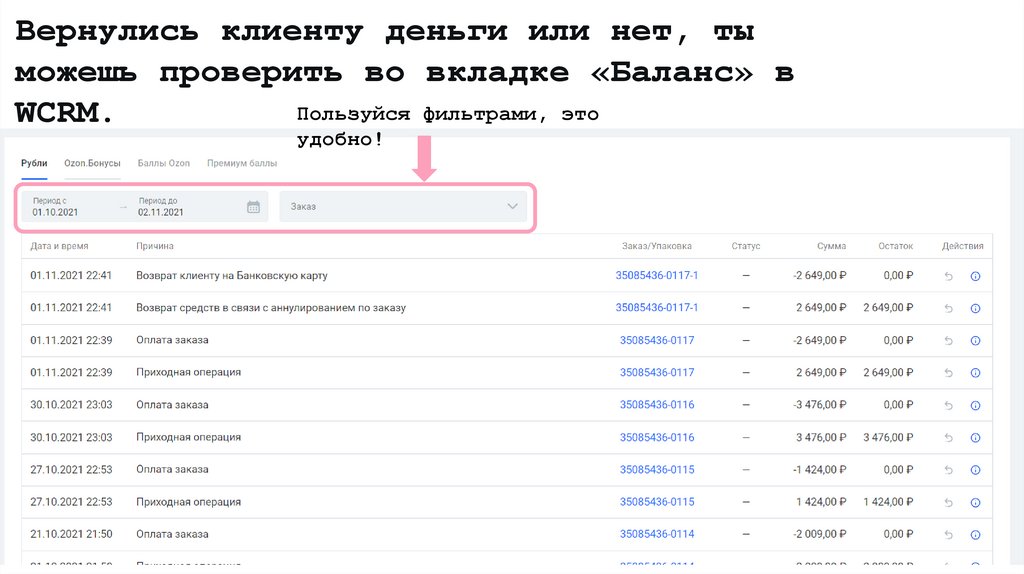Click the 'Действия' column header
Image resolution: width=1024 pixels, height=574 pixels.
pyautogui.click(x=963, y=246)
